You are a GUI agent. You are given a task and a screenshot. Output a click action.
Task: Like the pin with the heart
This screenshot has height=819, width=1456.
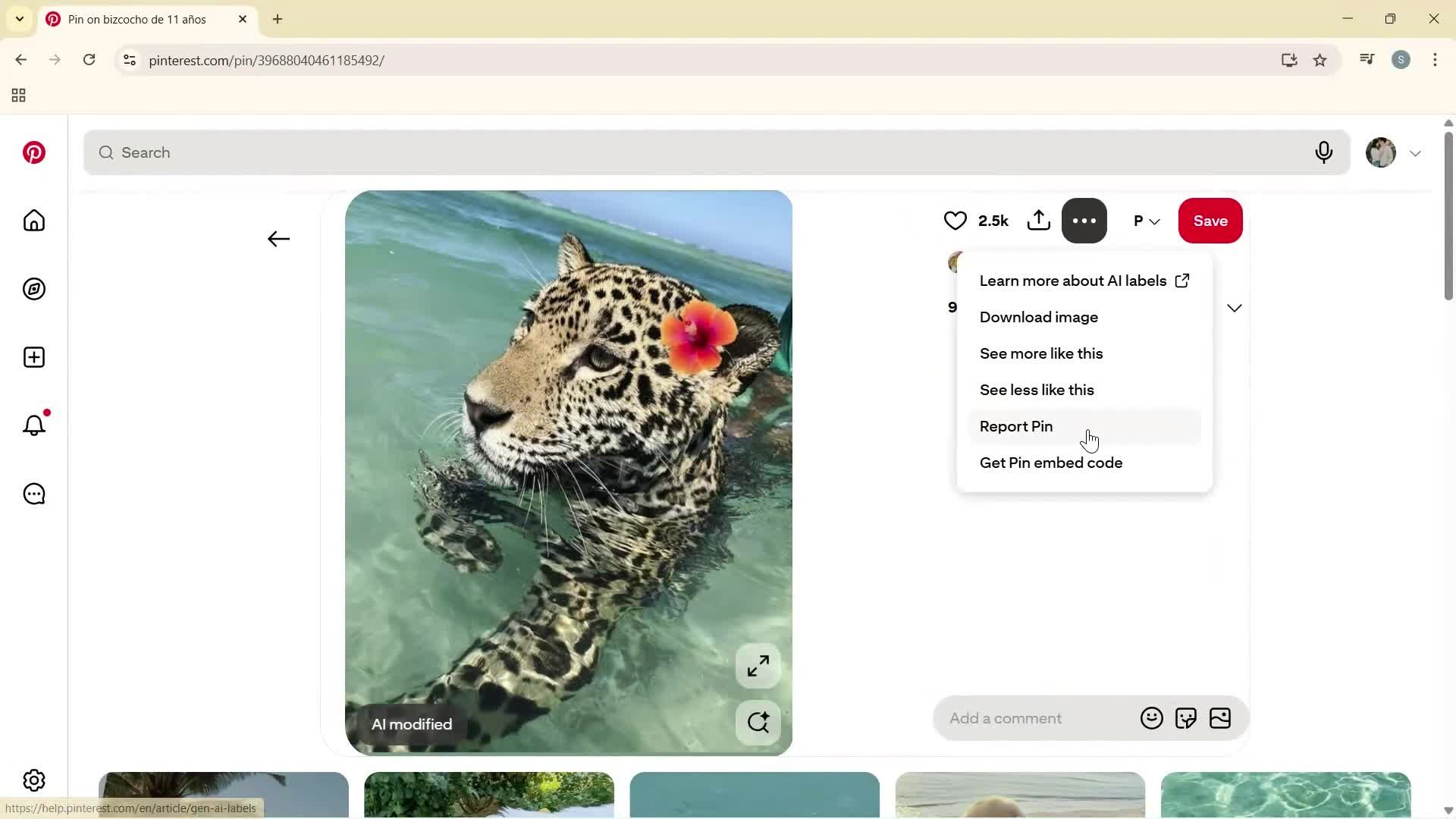(x=955, y=221)
